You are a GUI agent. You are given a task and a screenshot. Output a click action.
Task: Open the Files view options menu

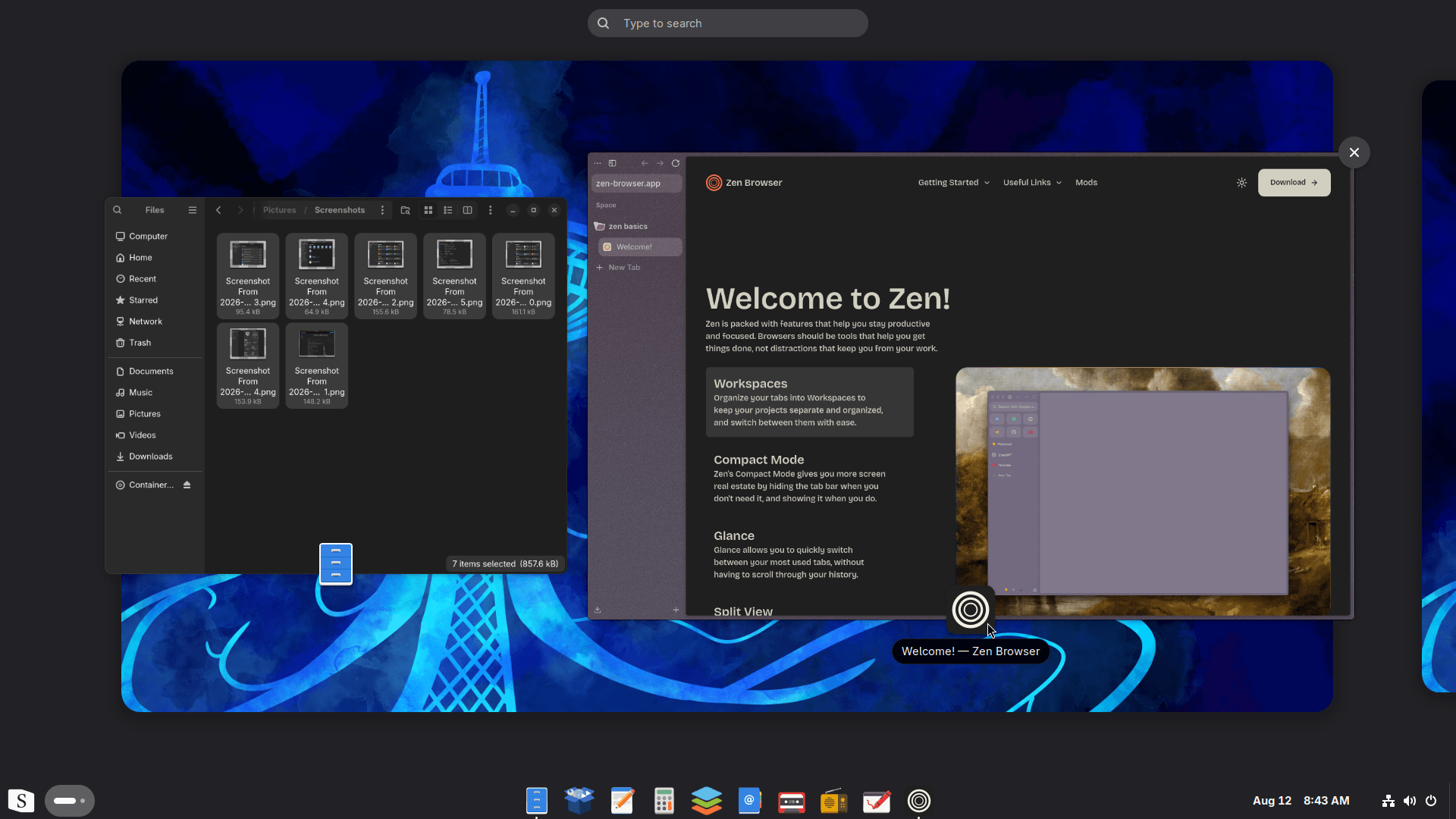coord(490,210)
